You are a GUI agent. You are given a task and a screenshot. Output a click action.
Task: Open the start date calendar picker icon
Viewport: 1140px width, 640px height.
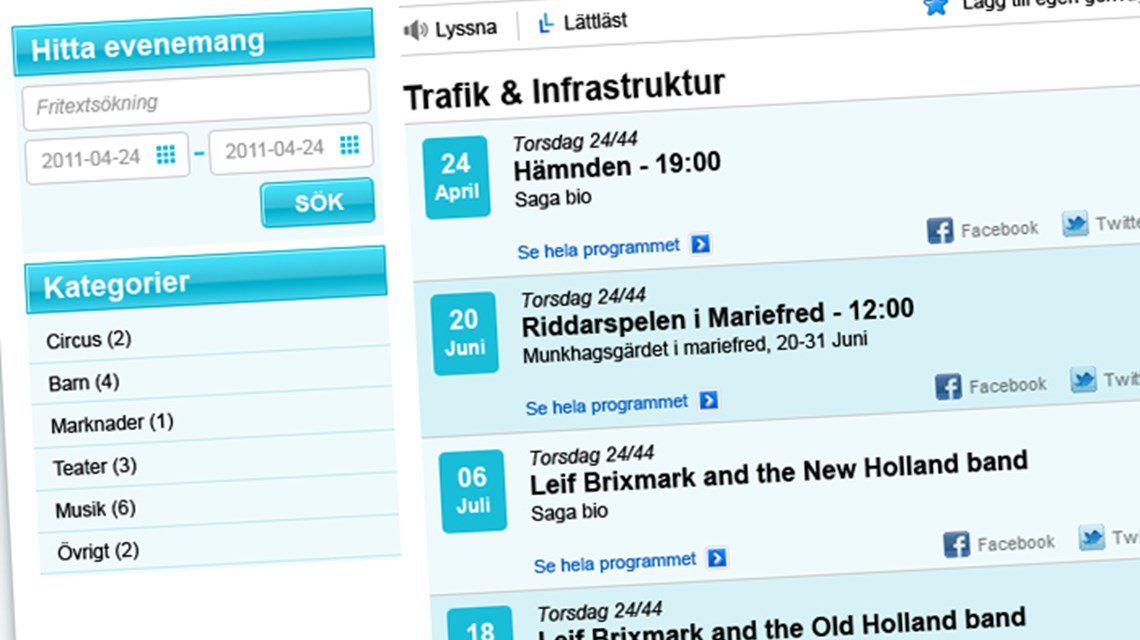166,154
